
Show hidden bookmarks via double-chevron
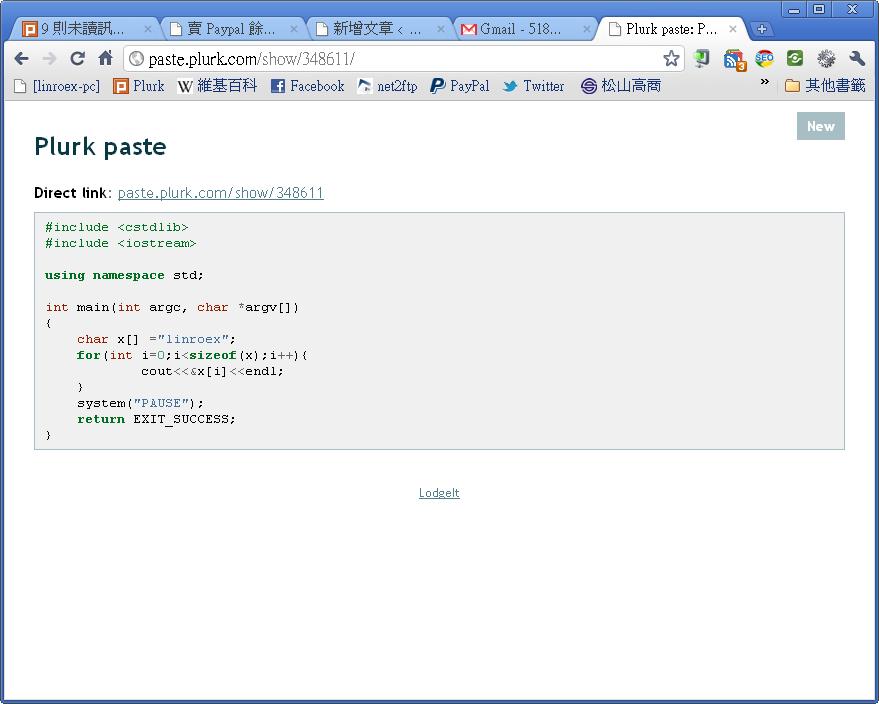pos(764,82)
